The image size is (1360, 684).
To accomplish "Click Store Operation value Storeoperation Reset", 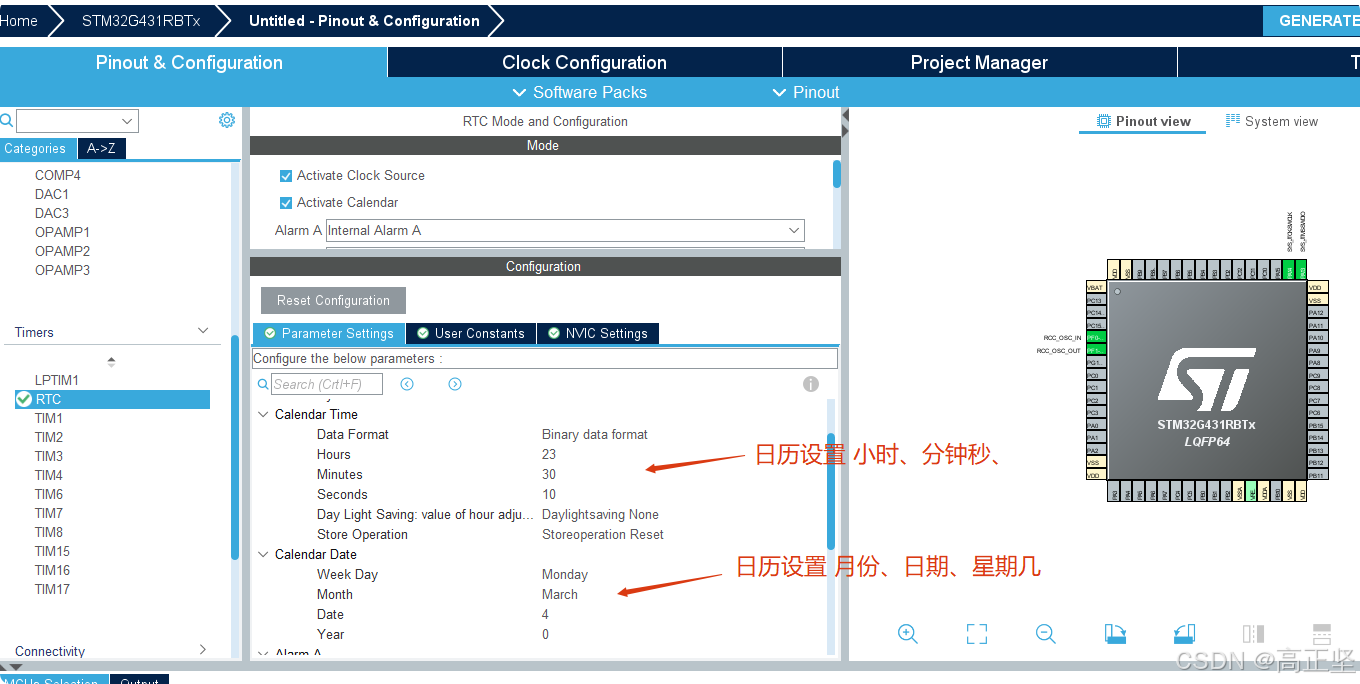I will (x=603, y=534).
